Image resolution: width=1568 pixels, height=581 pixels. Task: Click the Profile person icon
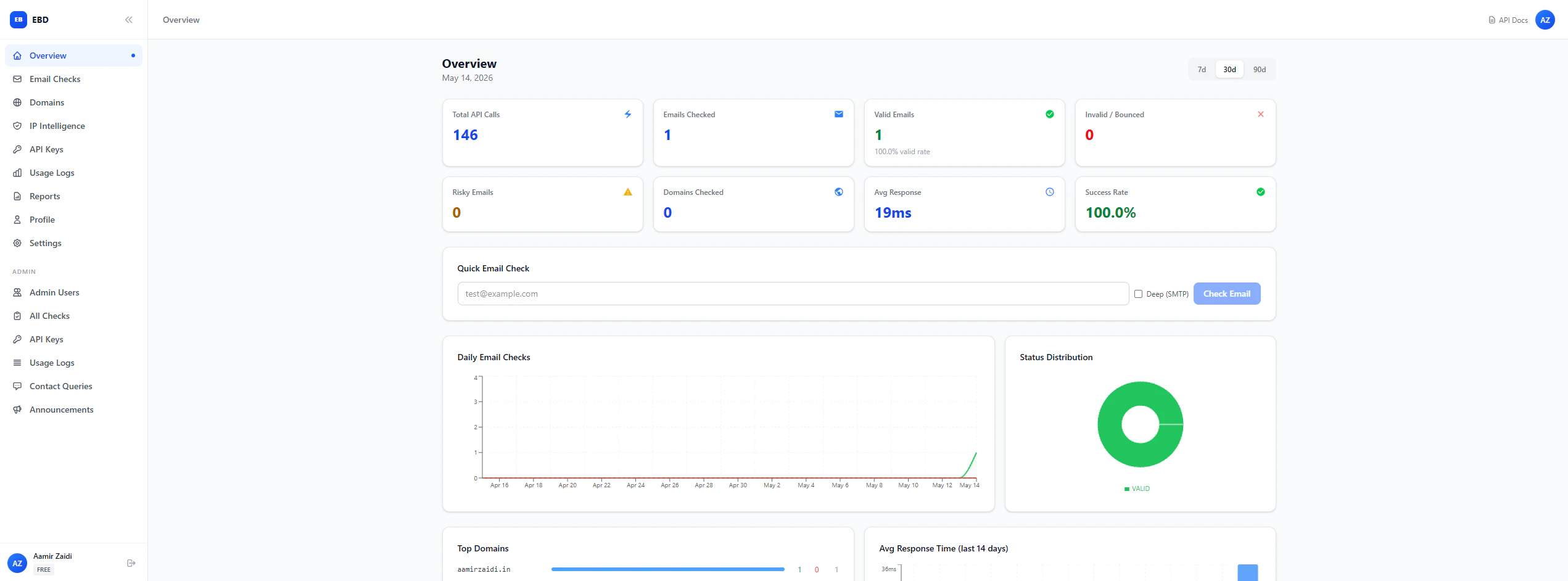pos(17,220)
